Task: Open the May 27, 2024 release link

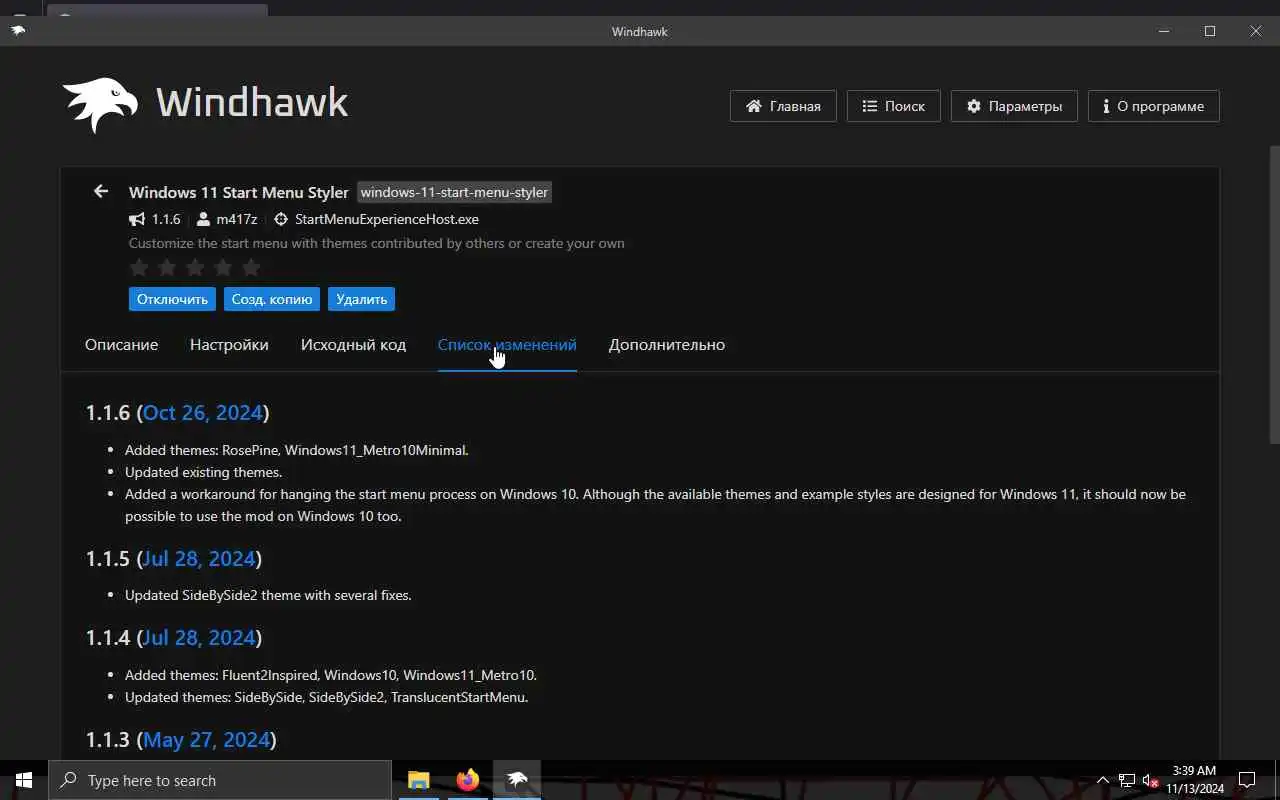Action: pos(207,739)
